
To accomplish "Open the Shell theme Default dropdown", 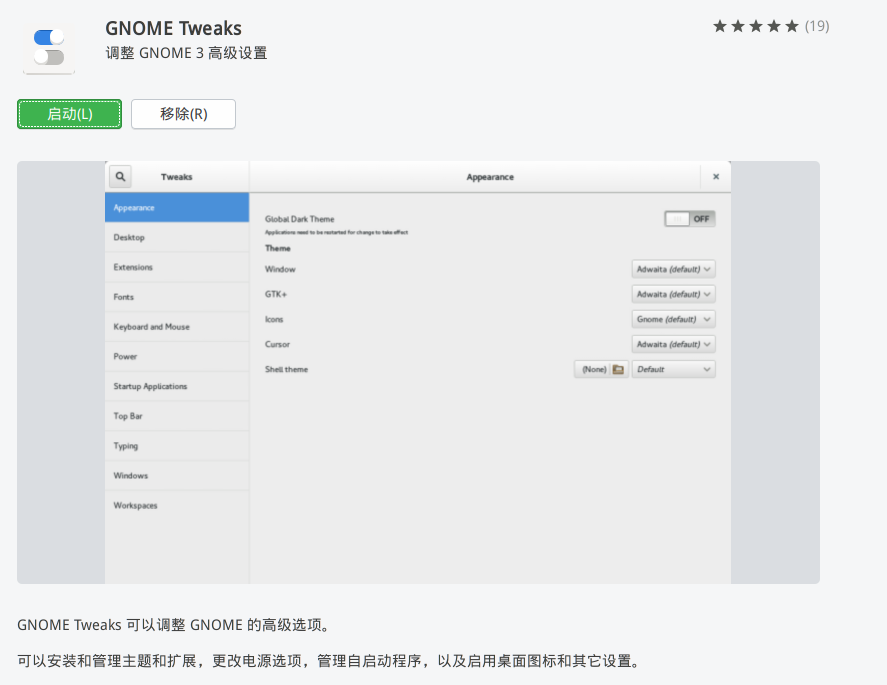I will pyautogui.click(x=673, y=369).
